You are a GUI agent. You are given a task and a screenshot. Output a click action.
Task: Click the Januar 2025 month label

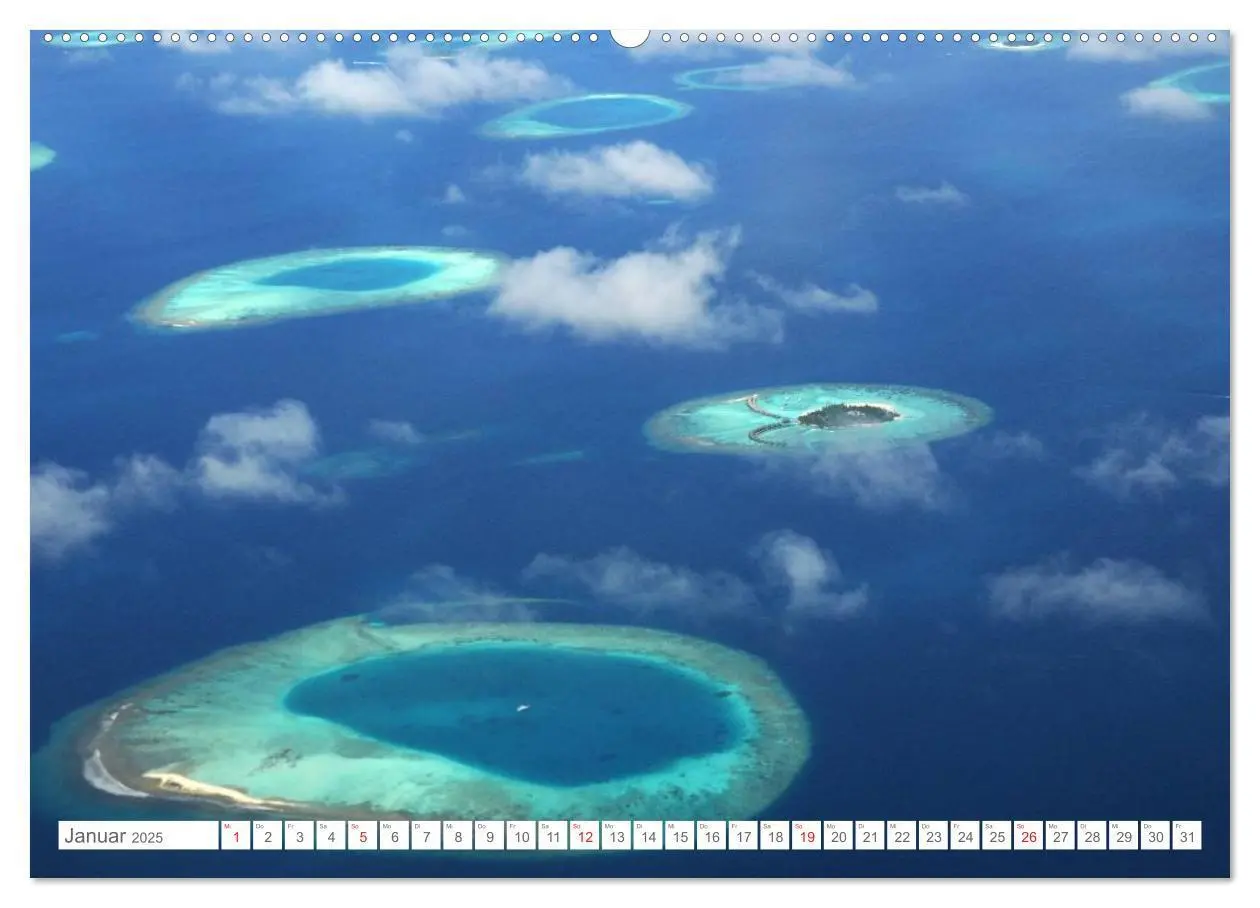113,837
